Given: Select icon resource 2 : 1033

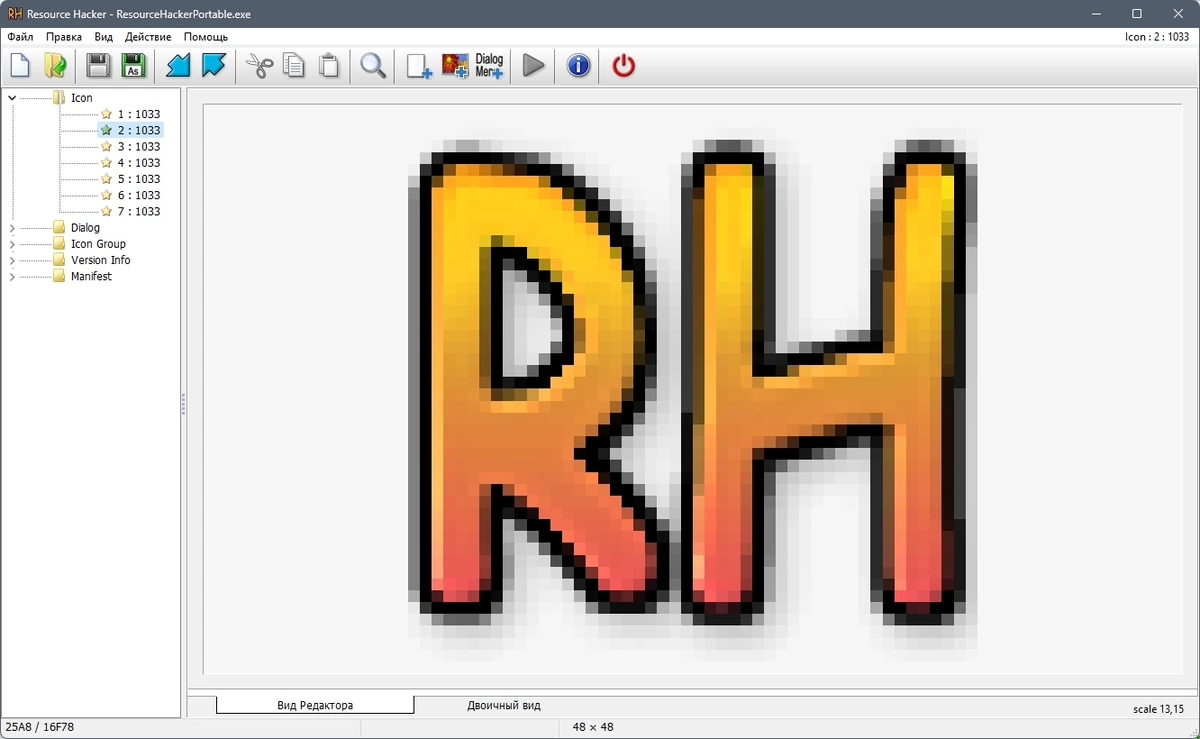Looking at the screenshot, I should tap(139, 130).
